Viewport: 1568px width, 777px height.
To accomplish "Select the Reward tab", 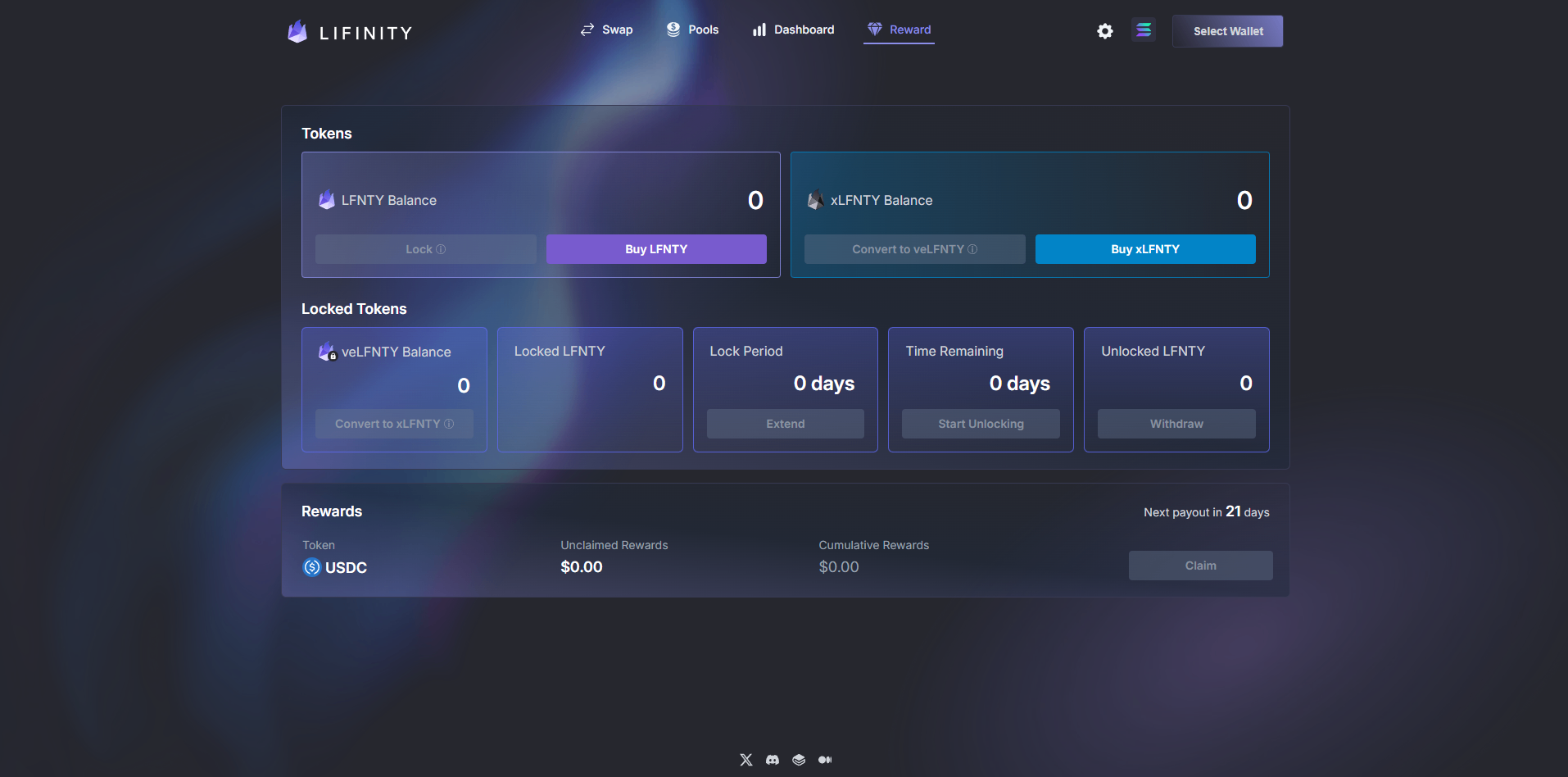I will (899, 30).
